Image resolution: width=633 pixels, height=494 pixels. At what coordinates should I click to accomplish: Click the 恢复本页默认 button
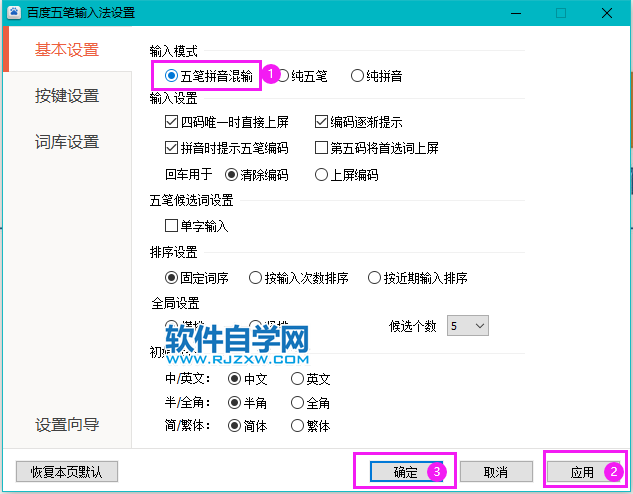pyautogui.click(x=67, y=471)
